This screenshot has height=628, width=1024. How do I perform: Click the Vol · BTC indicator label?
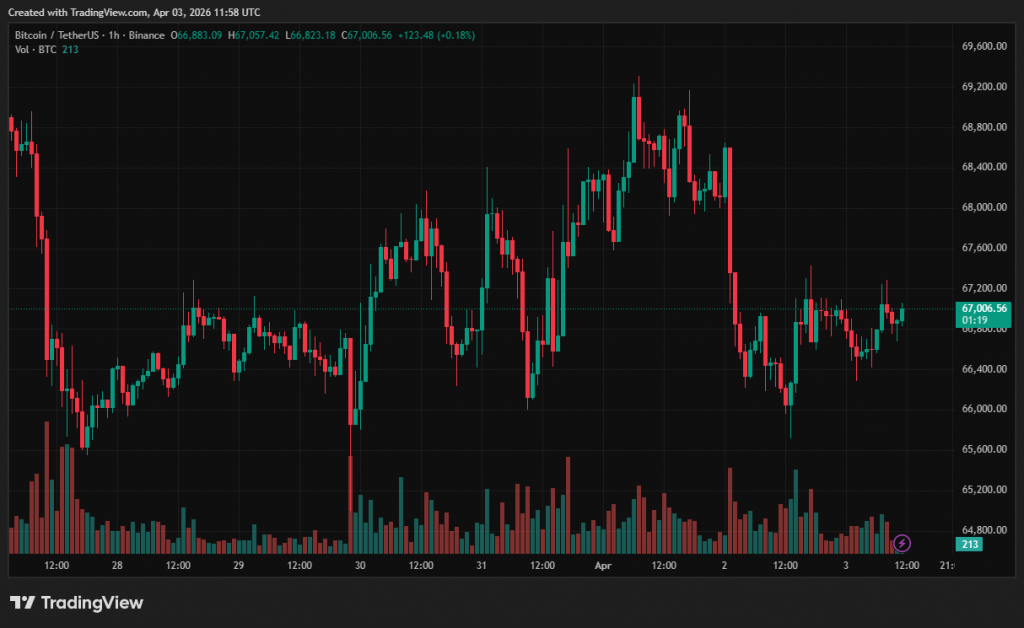(x=35, y=50)
